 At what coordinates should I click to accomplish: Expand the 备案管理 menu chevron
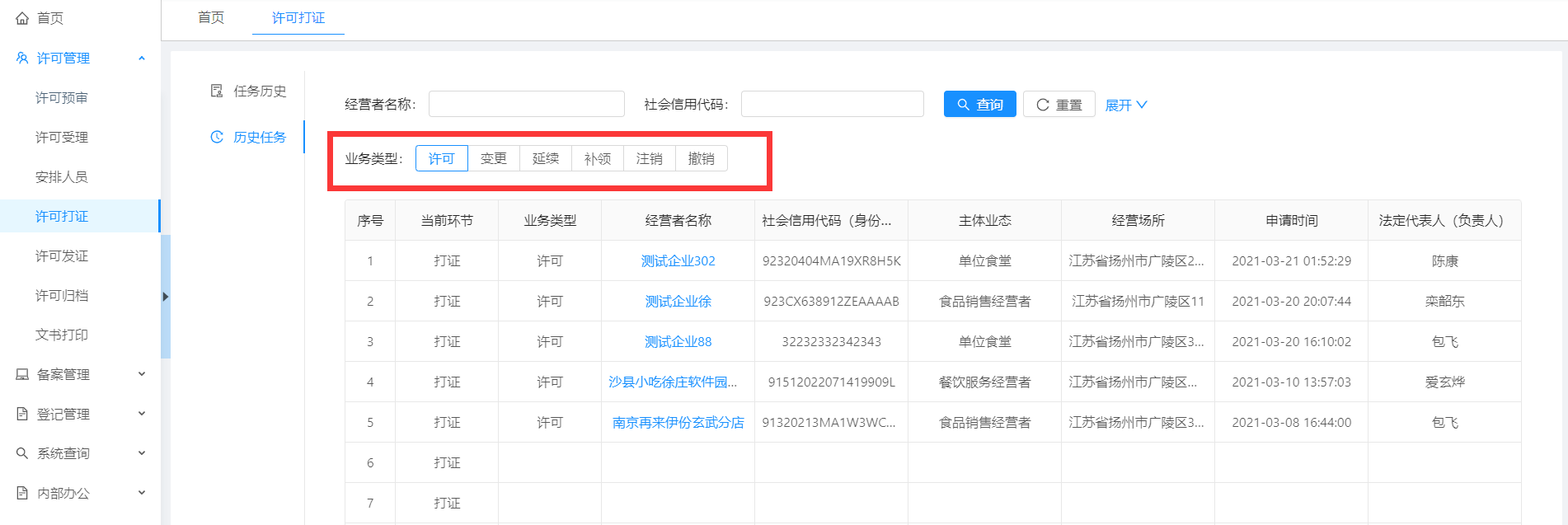coord(142,374)
